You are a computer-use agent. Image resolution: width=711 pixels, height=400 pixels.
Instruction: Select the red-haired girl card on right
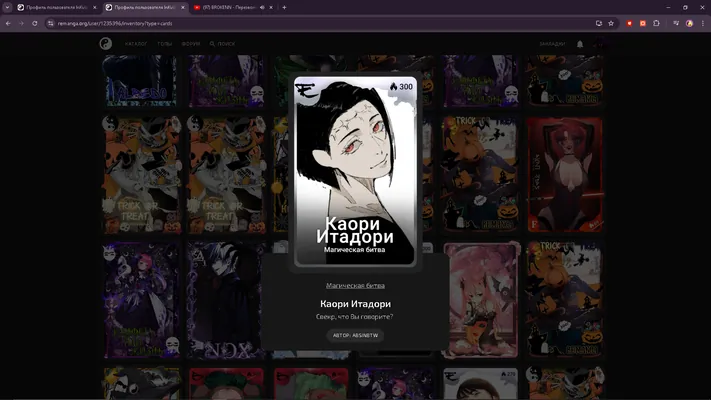tap(565, 175)
